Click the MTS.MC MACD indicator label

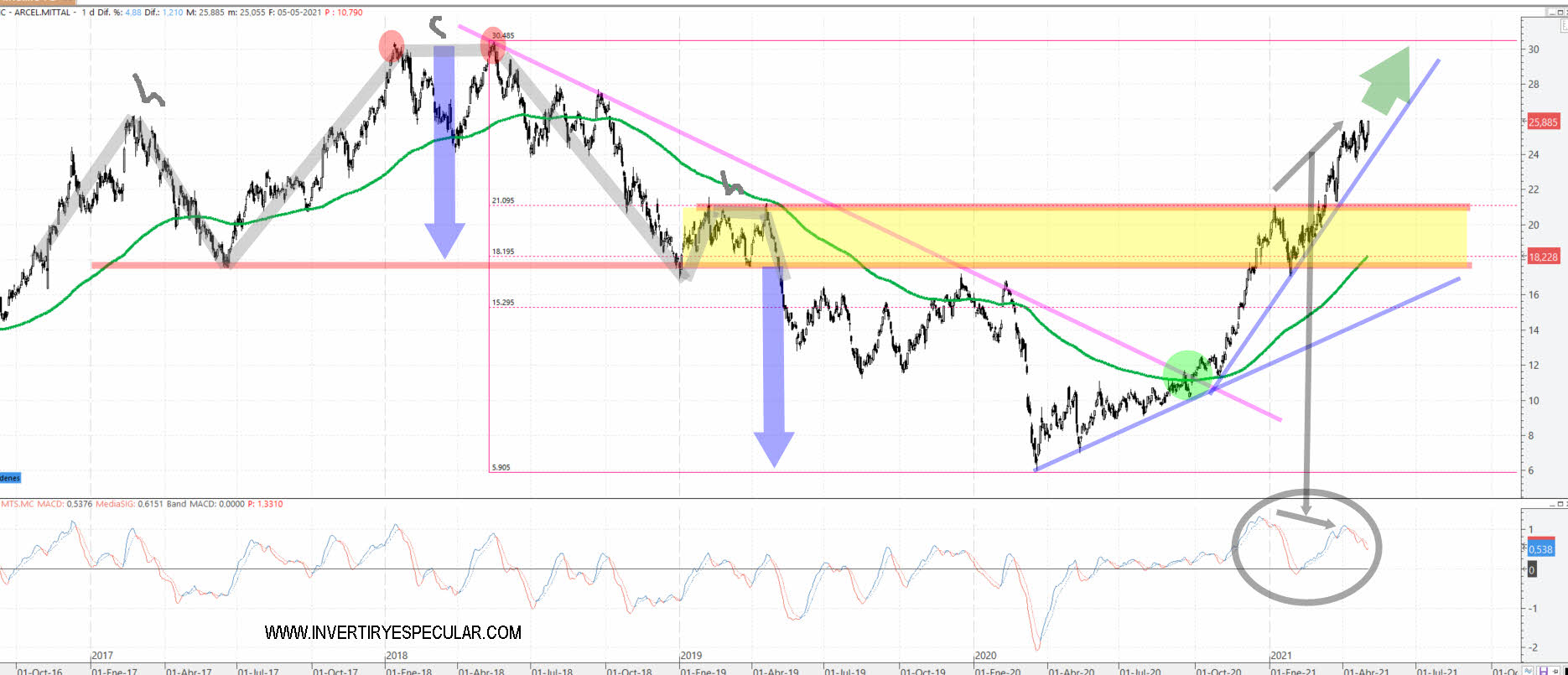pyautogui.click(x=32, y=504)
